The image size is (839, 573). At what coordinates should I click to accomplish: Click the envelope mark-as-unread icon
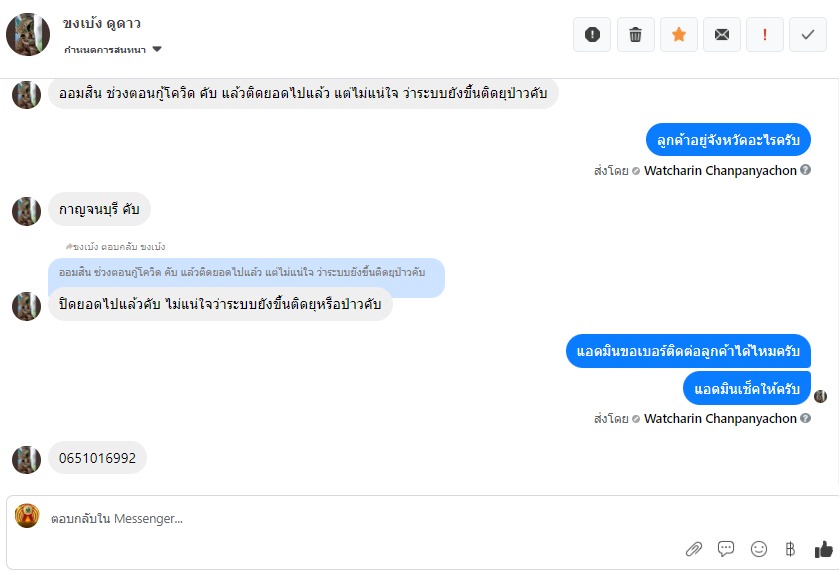[x=722, y=35]
